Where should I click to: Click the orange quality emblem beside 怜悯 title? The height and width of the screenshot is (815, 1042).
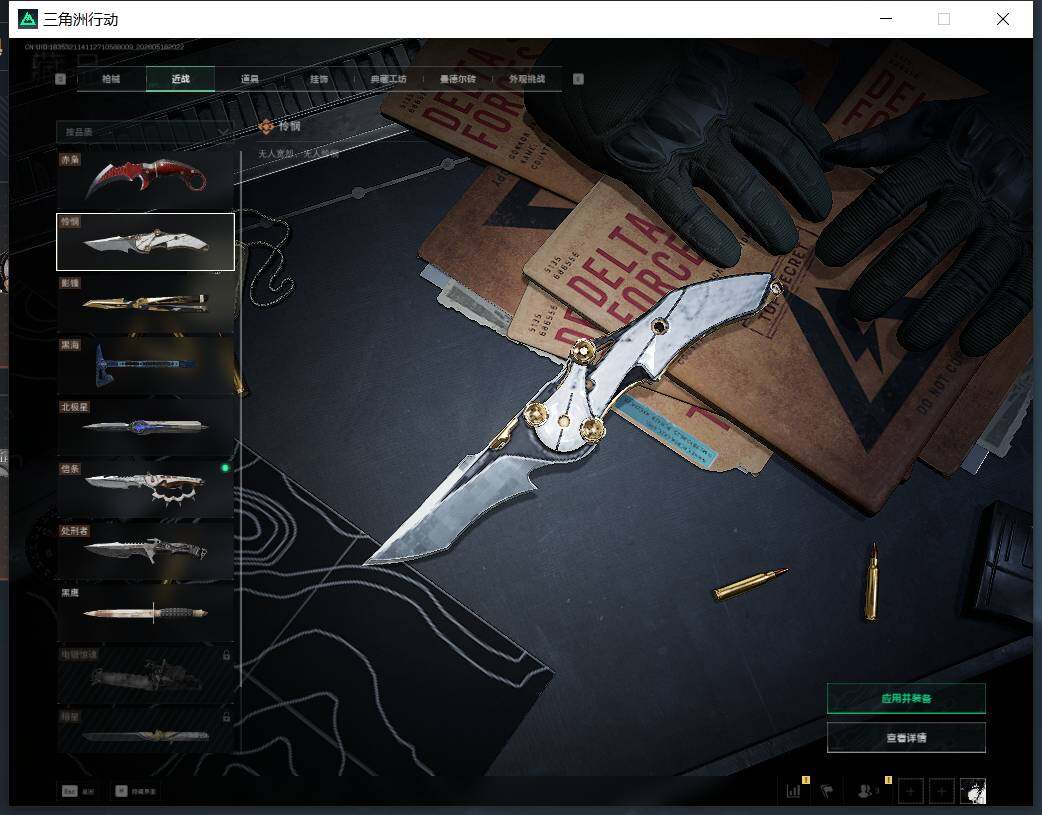coord(266,126)
